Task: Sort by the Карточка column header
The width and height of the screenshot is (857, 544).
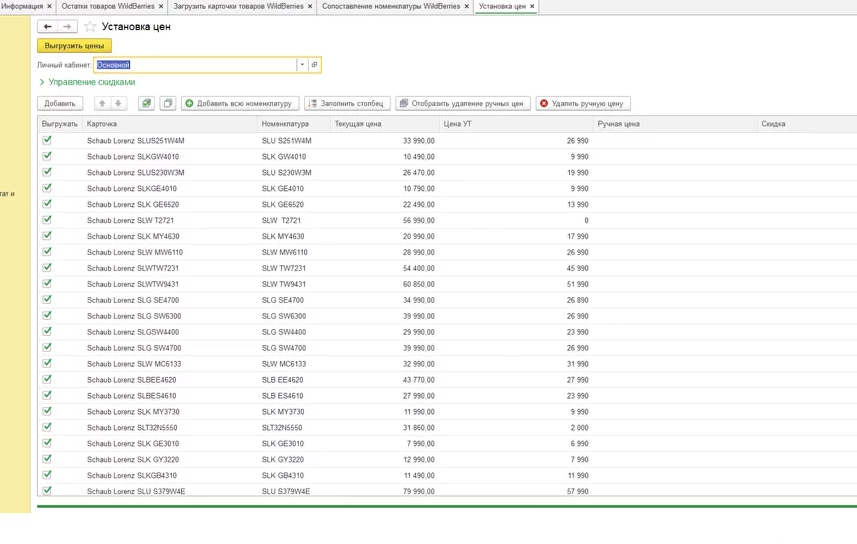Action: click(169, 124)
